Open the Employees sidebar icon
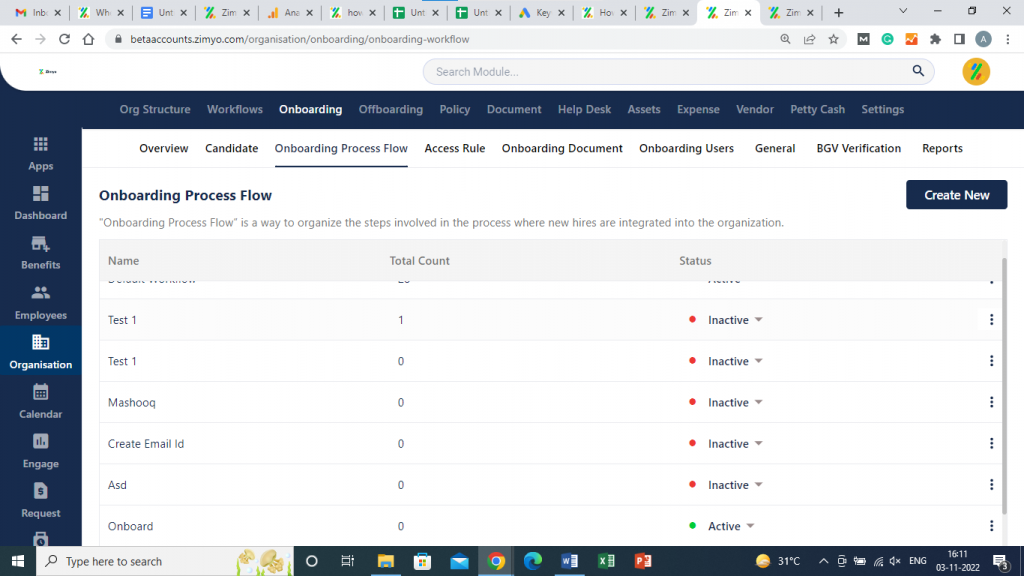Viewport: 1024px width, 576px height. tap(40, 293)
